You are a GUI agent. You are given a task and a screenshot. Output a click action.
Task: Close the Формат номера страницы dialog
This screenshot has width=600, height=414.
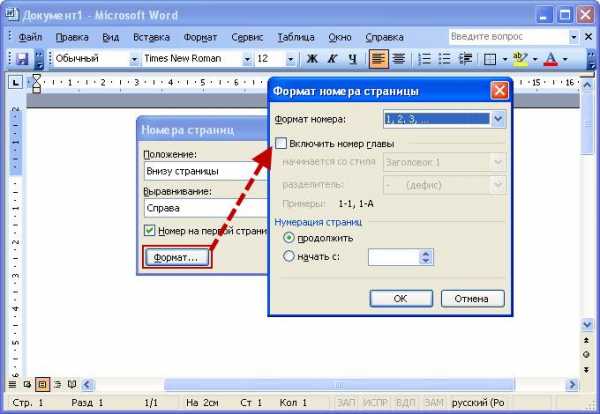point(499,91)
